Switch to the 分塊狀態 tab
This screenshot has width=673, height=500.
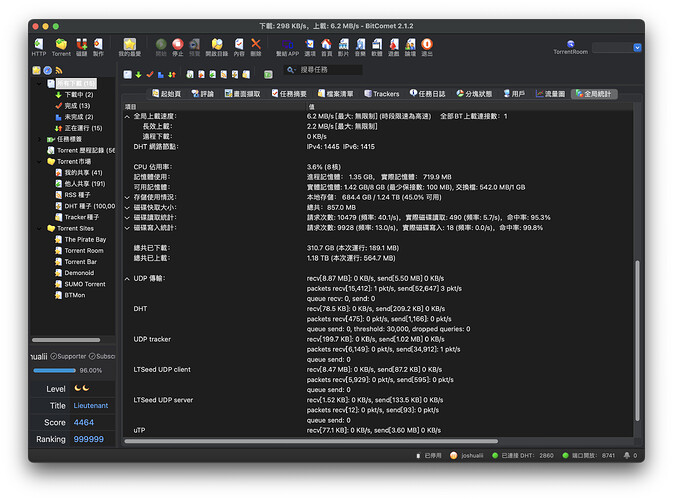474,94
